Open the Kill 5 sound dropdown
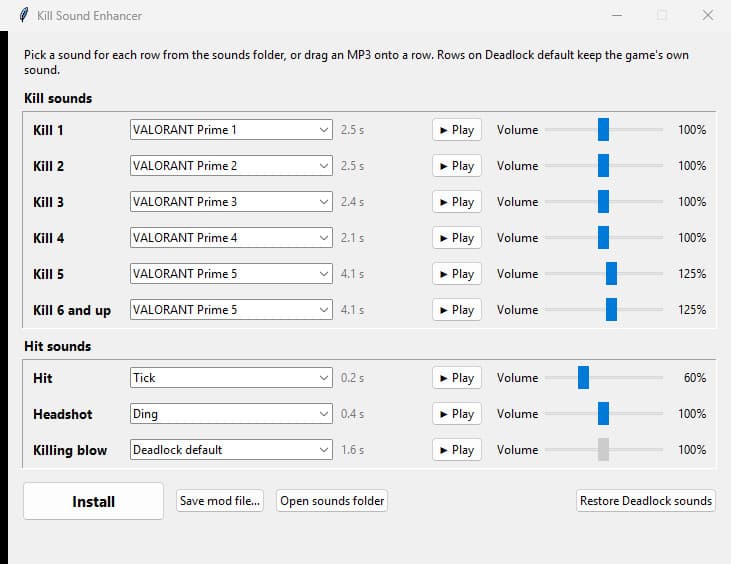 (231, 274)
